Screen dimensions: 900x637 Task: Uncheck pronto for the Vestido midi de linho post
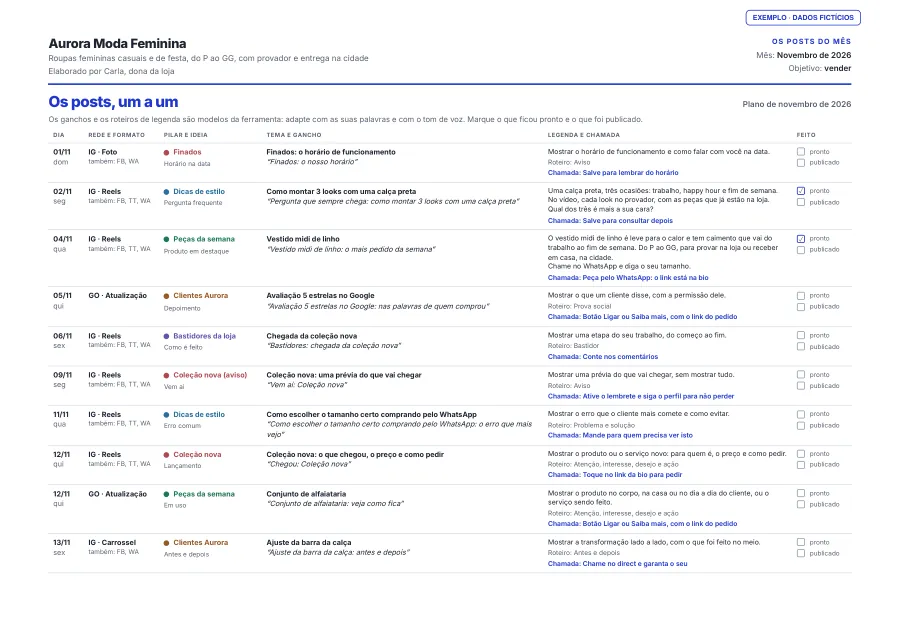[x=801, y=239]
